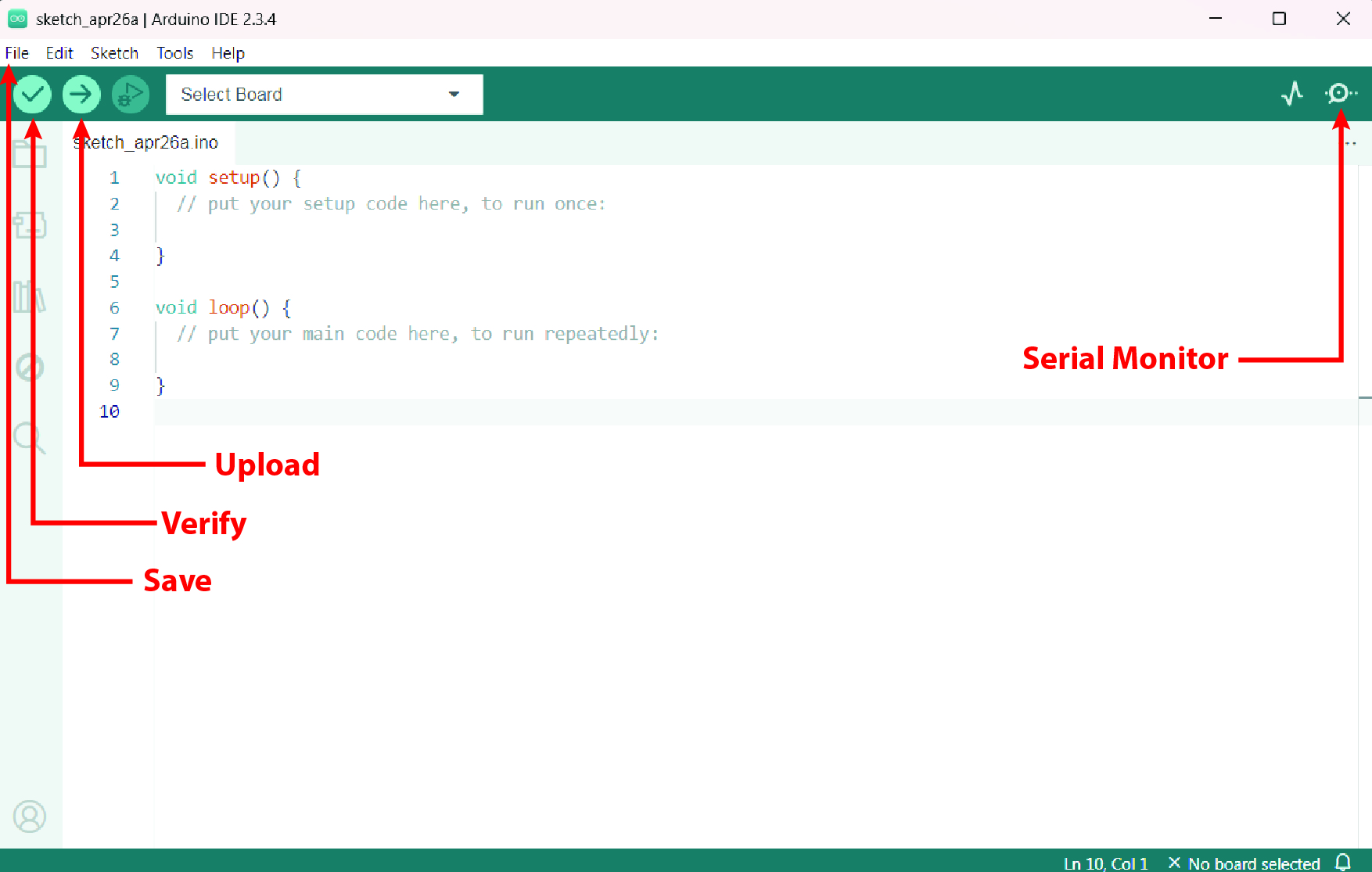Open the account profile icon

(x=30, y=816)
